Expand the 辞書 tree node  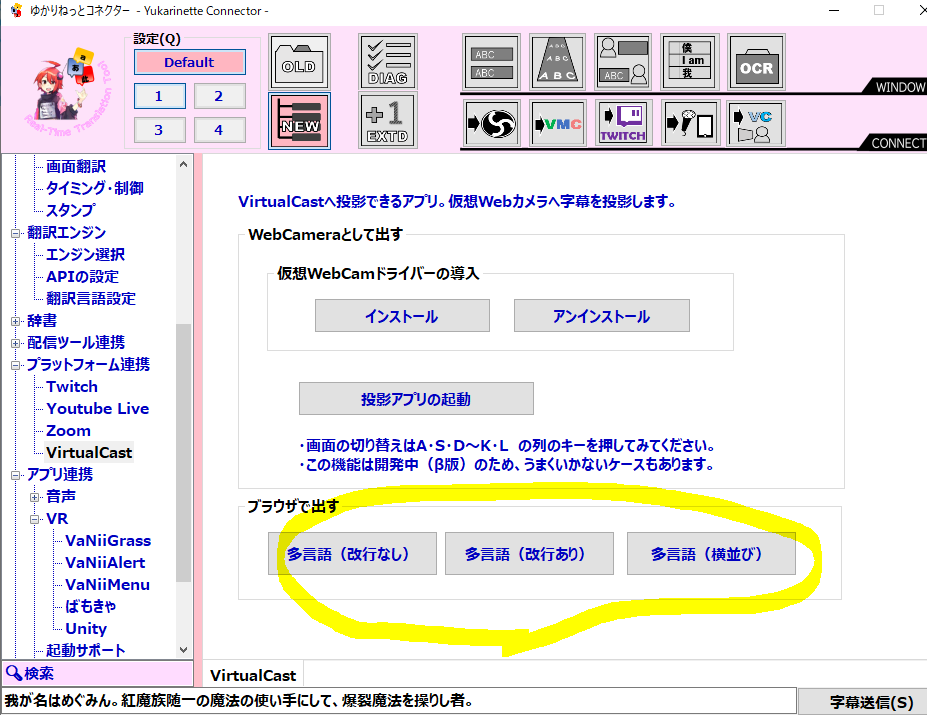tap(15, 321)
